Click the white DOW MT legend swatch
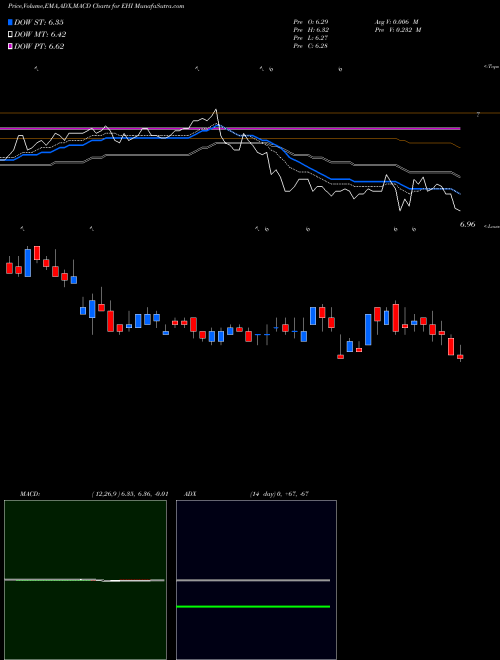 click(x=11, y=35)
